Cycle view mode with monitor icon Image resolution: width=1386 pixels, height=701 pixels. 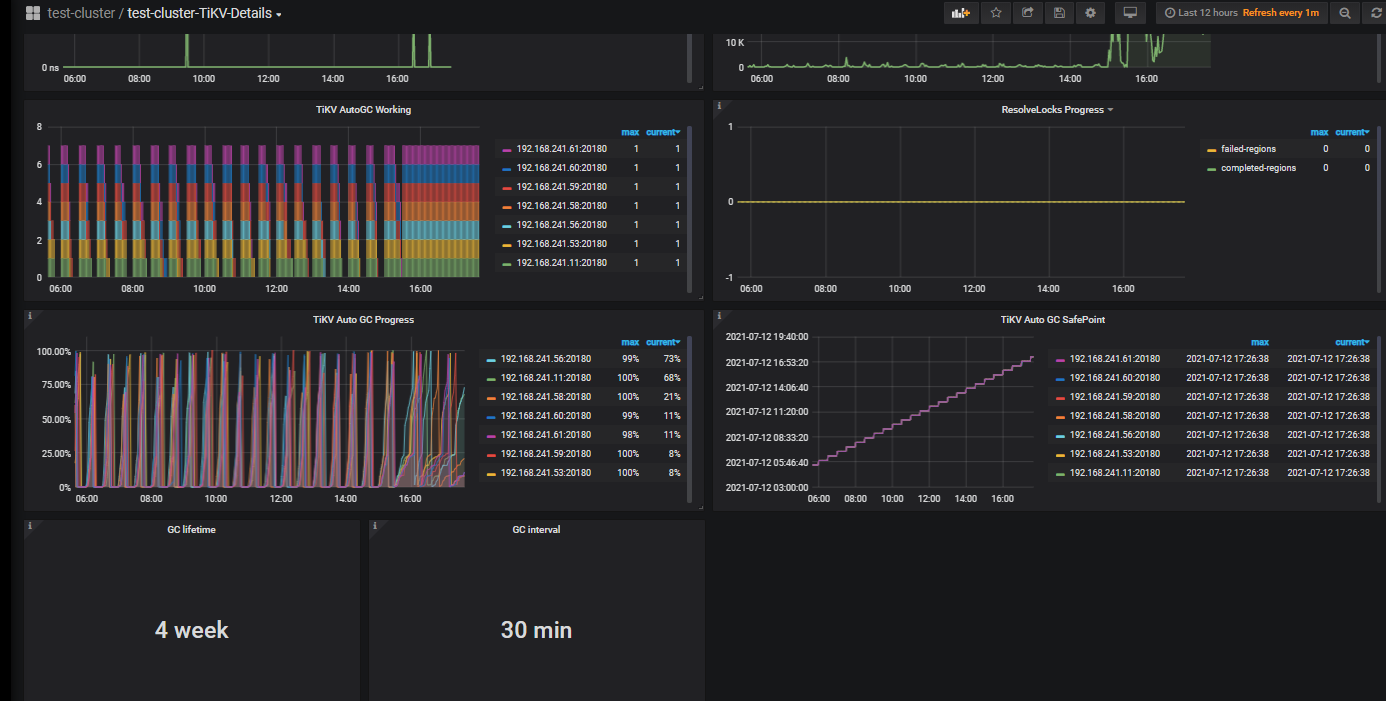[x=1131, y=13]
